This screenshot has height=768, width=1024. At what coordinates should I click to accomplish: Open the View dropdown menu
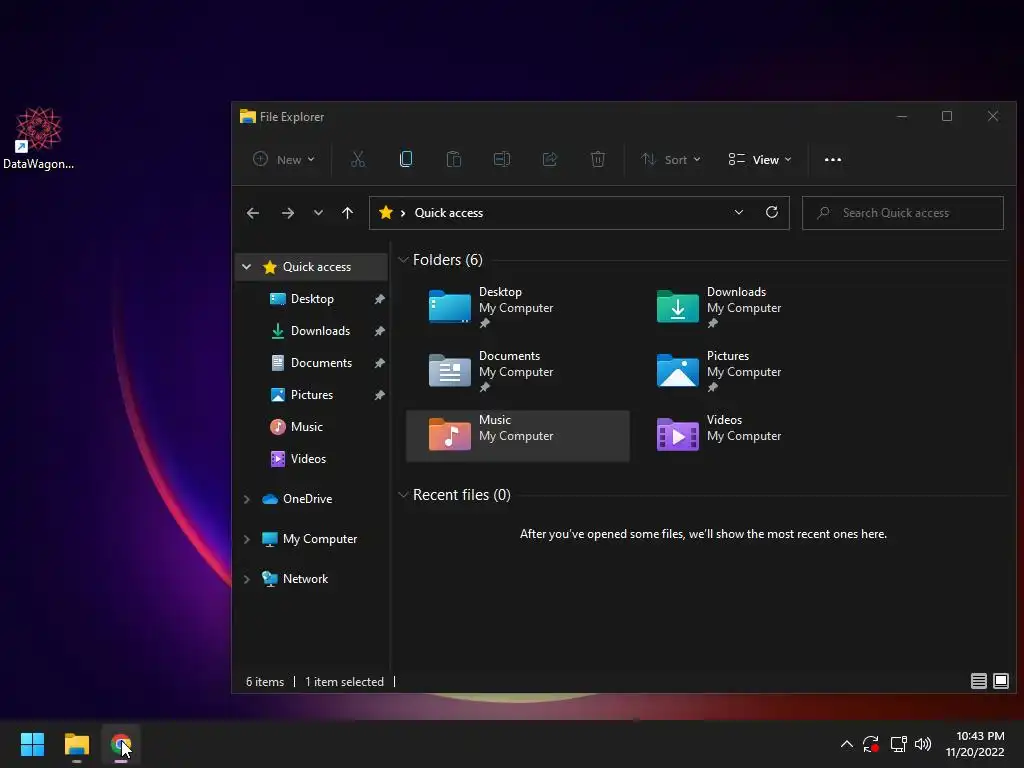[x=760, y=159]
